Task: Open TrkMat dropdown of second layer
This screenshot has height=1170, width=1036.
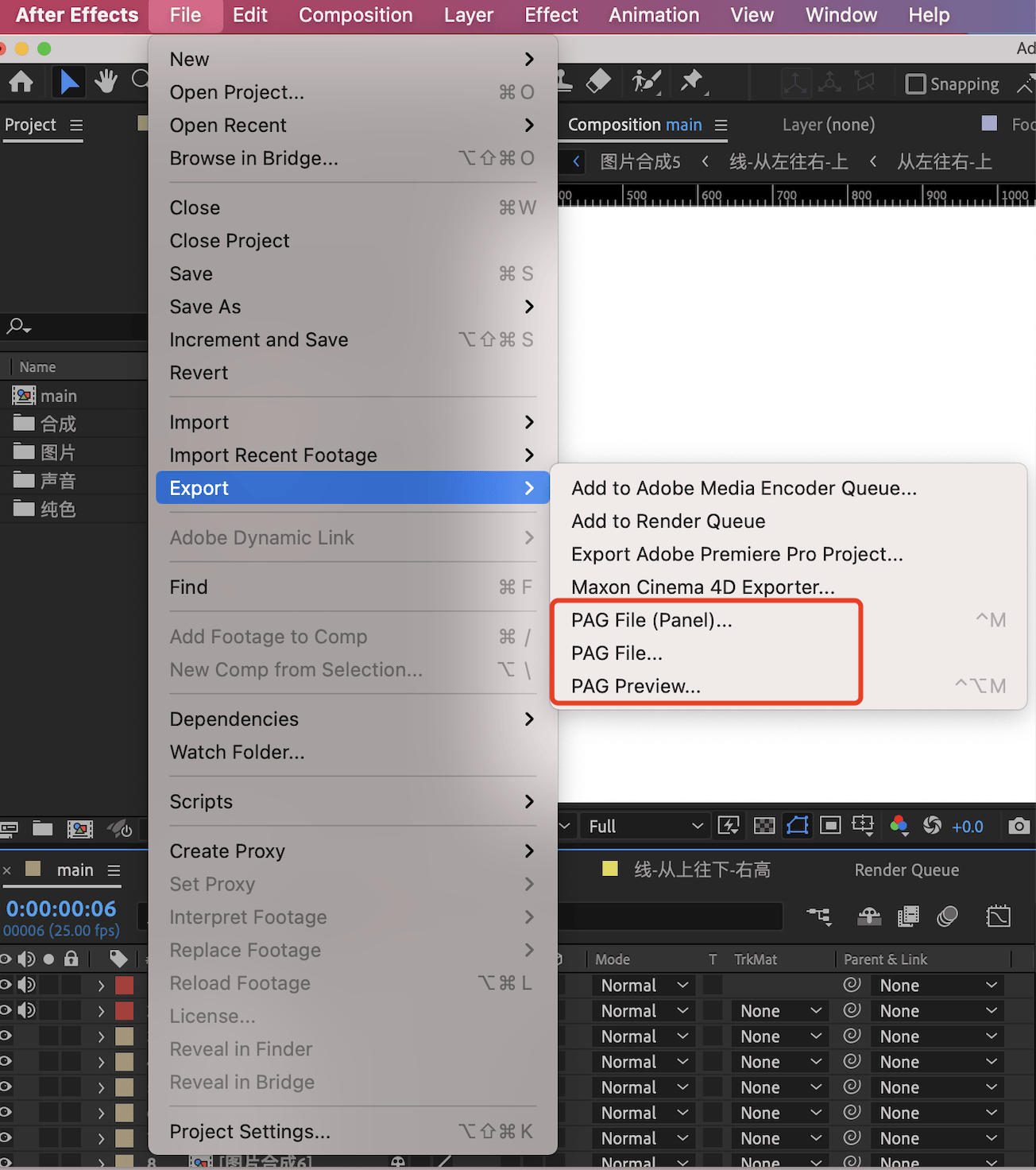Action: pos(780,1011)
